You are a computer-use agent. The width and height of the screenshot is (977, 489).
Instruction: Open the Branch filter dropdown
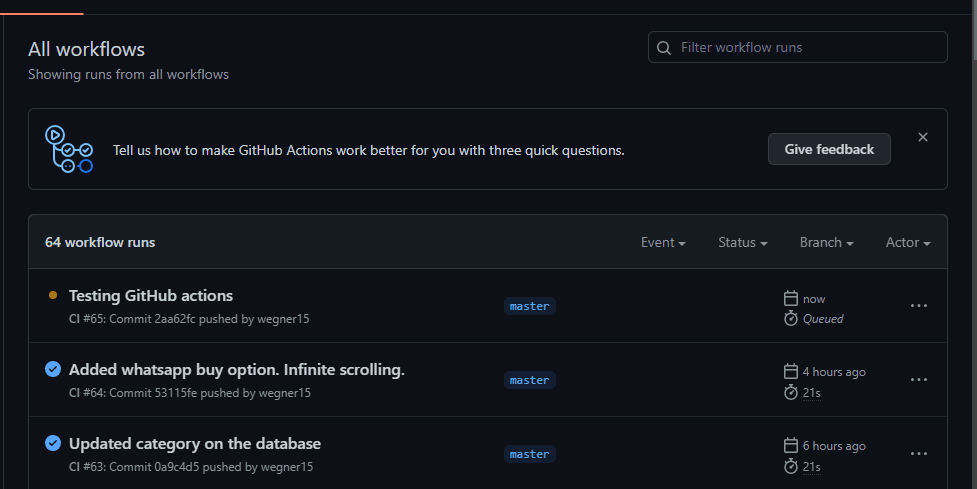(x=826, y=242)
